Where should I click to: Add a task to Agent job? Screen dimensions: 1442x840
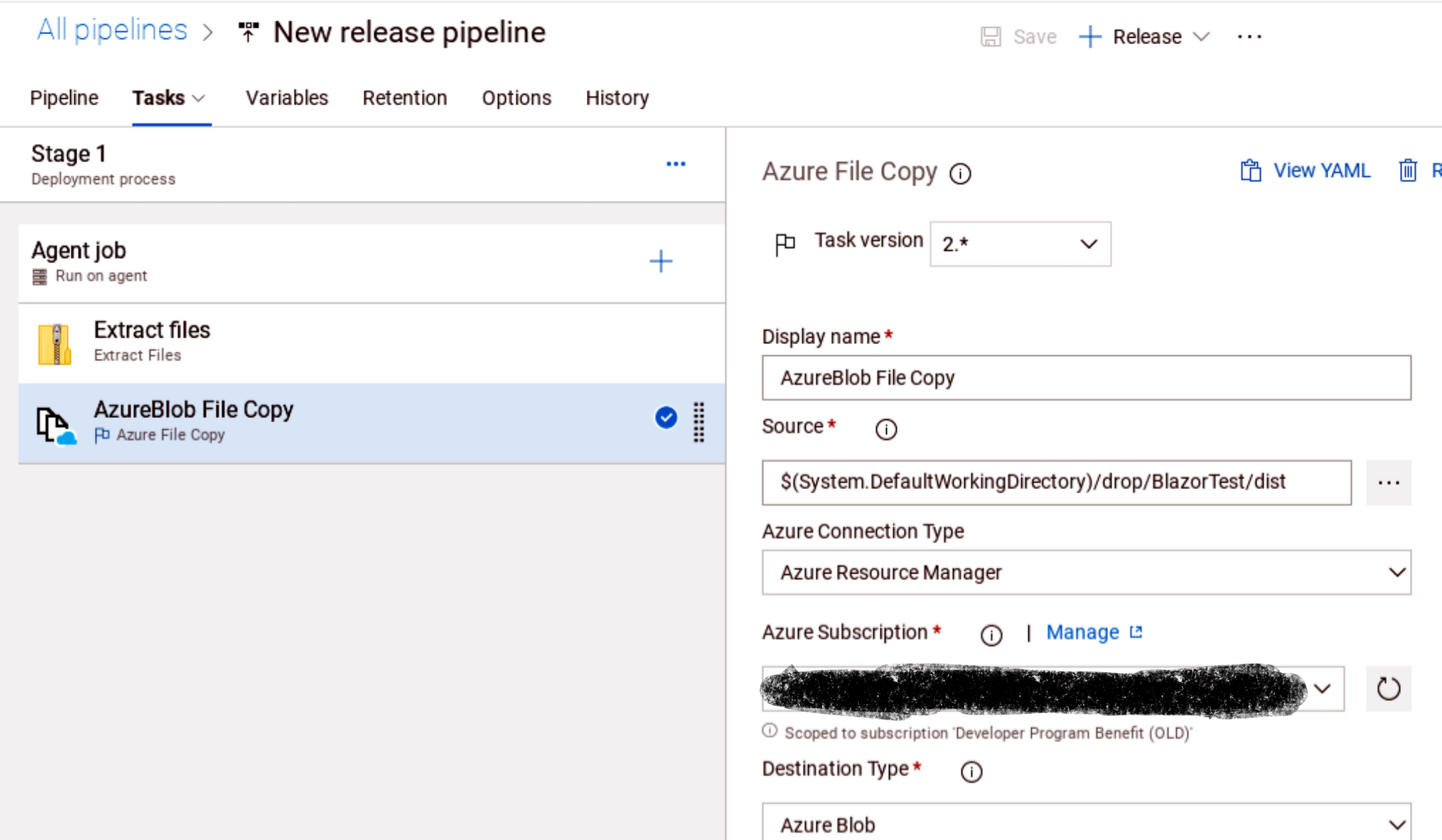tap(660, 261)
